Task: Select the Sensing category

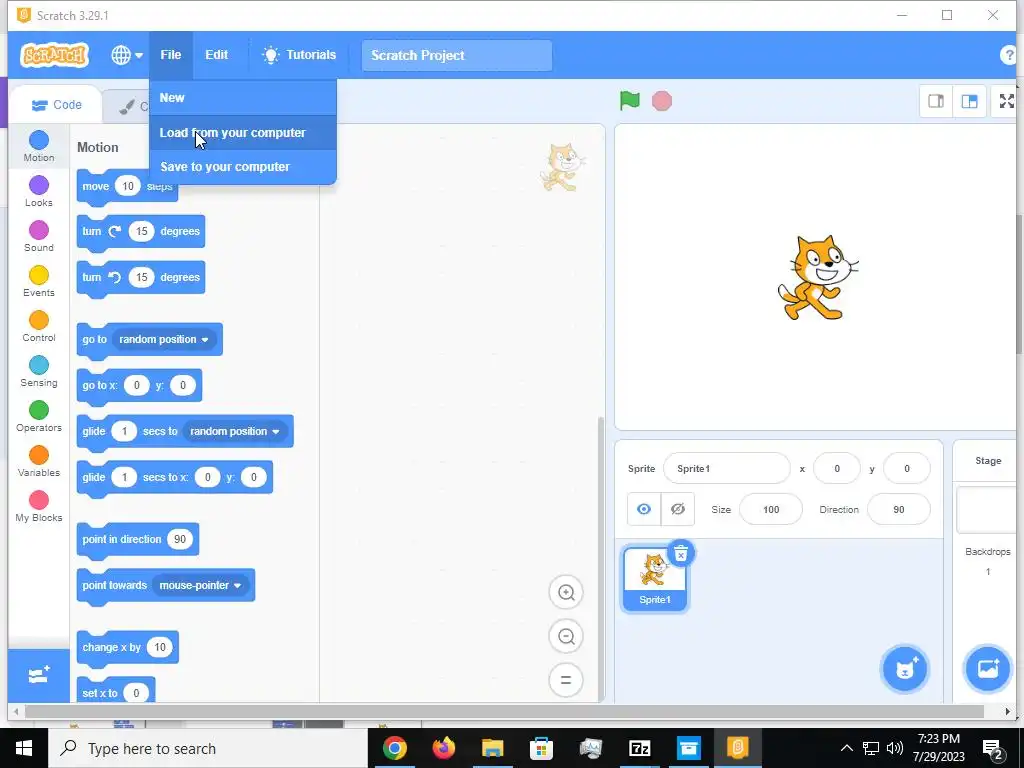Action: pos(39,372)
